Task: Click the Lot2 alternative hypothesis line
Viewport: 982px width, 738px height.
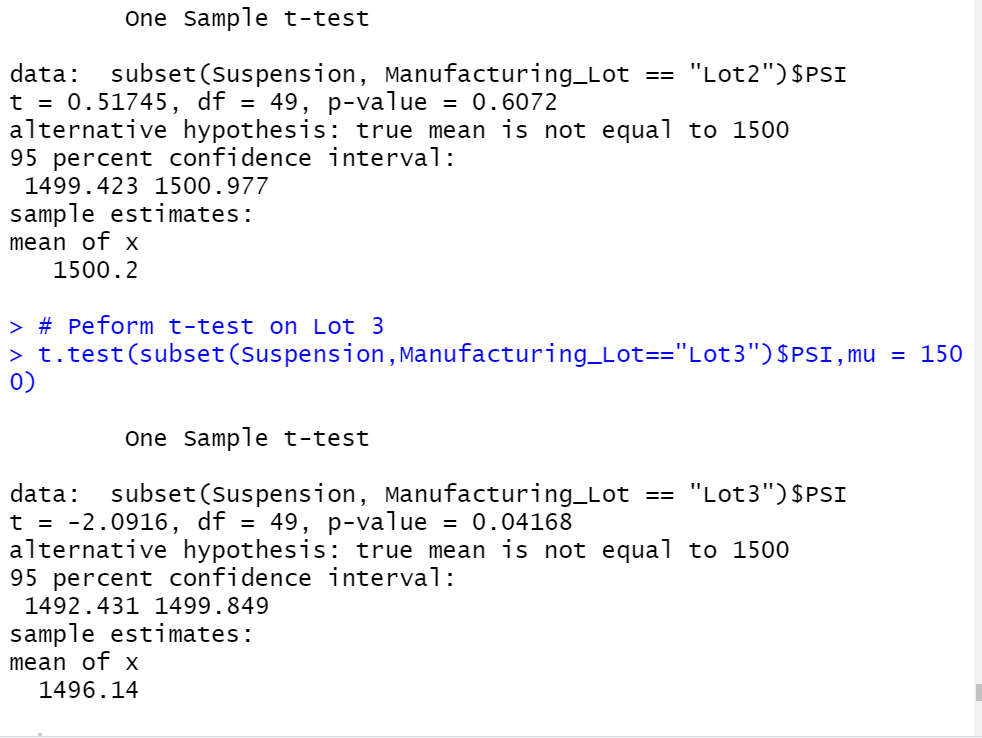Action: pos(399,130)
